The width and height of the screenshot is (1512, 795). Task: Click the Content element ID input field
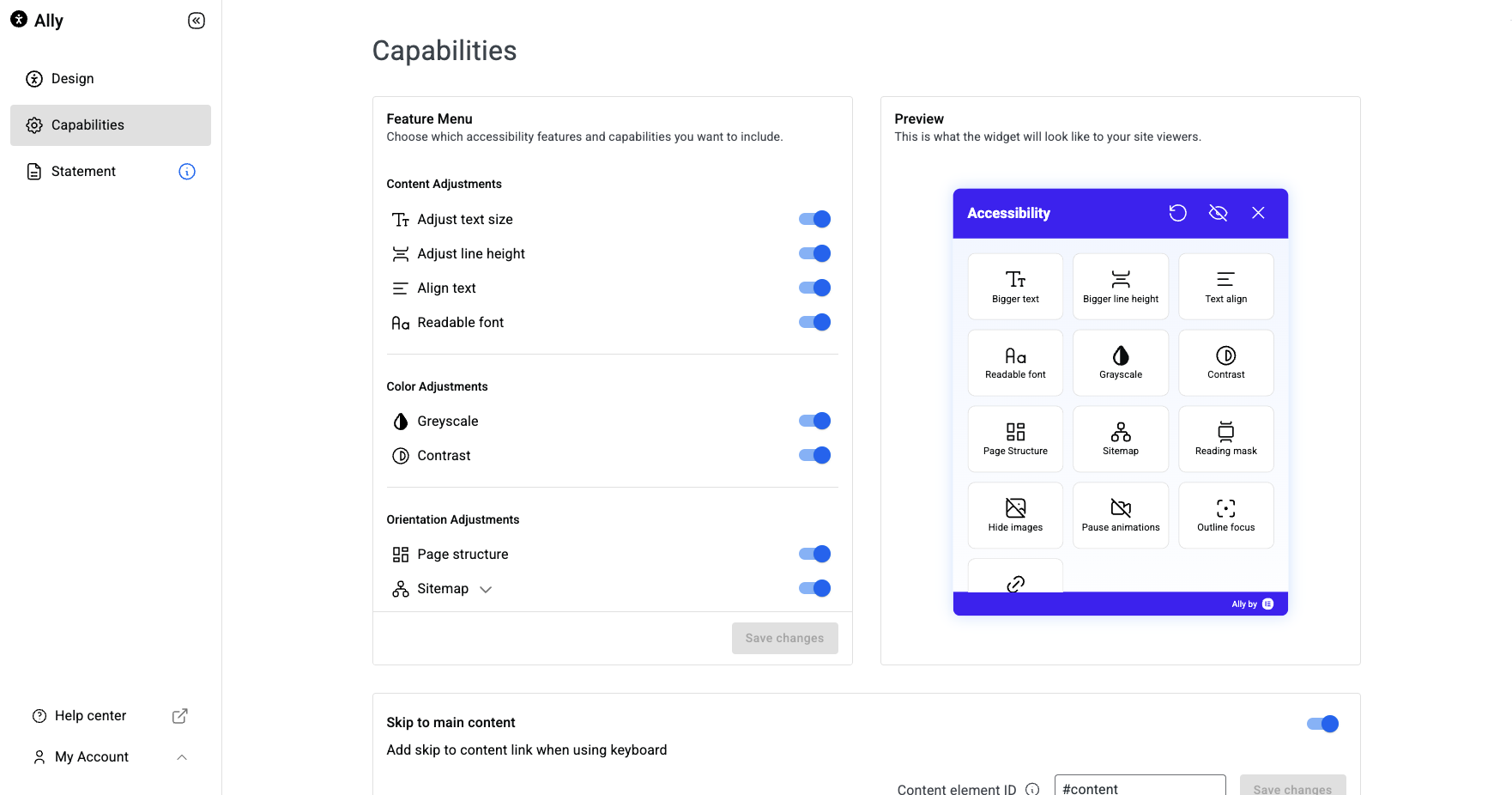tap(1139, 787)
